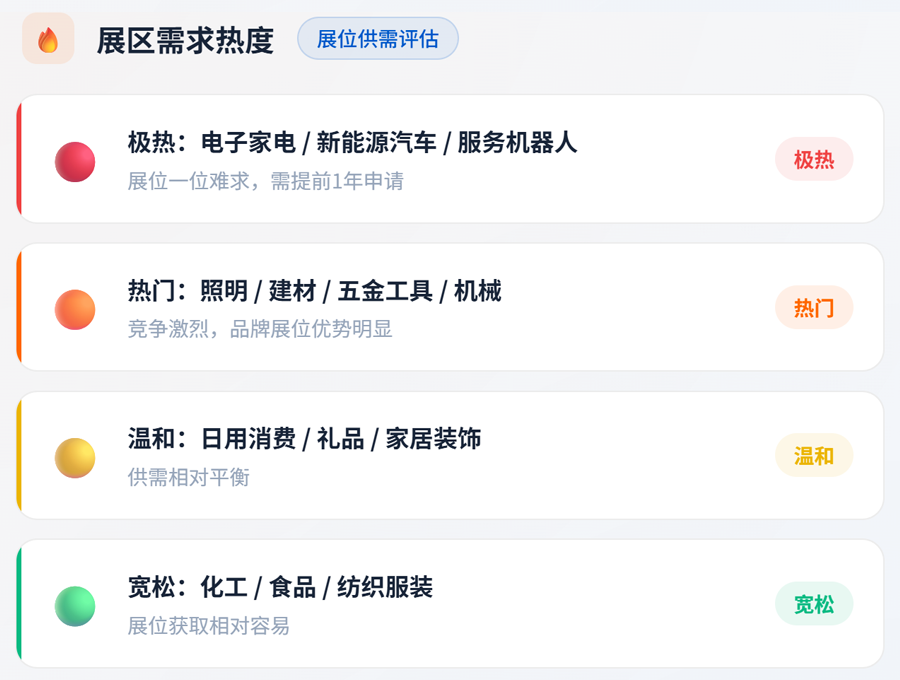Select the 温和 title listing 日用消费 and 礼品
The height and width of the screenshot is (680, 900).
coord(304,439)
